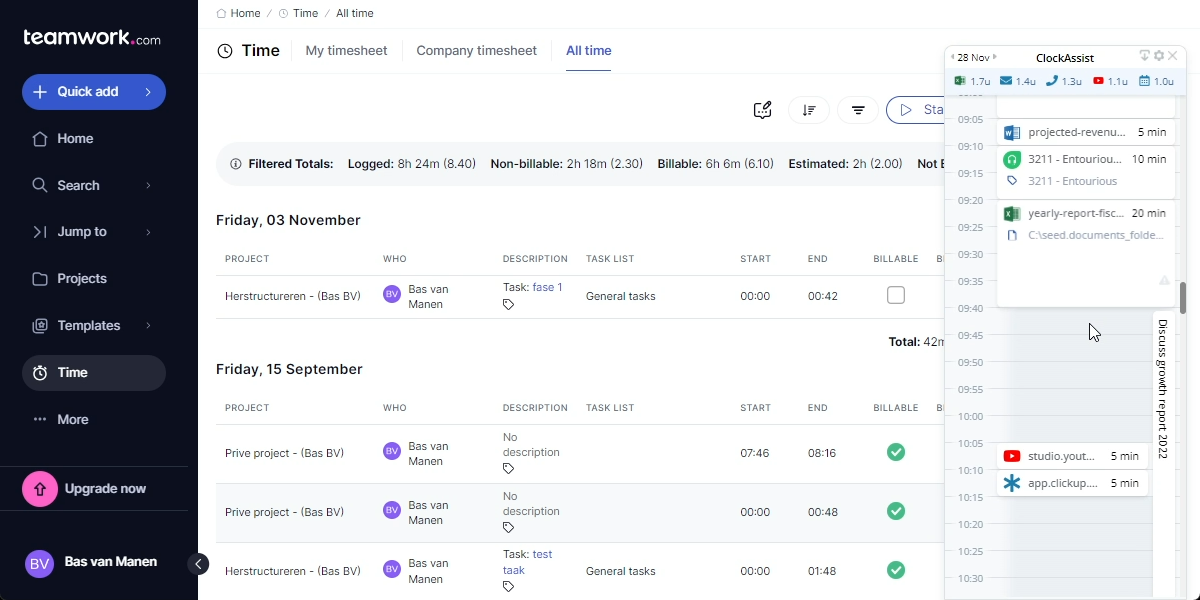Image resolution: width=1200 pixels, height=600 pixels.
Task: Click the tag icon under test taak
Action: point(508,587)
